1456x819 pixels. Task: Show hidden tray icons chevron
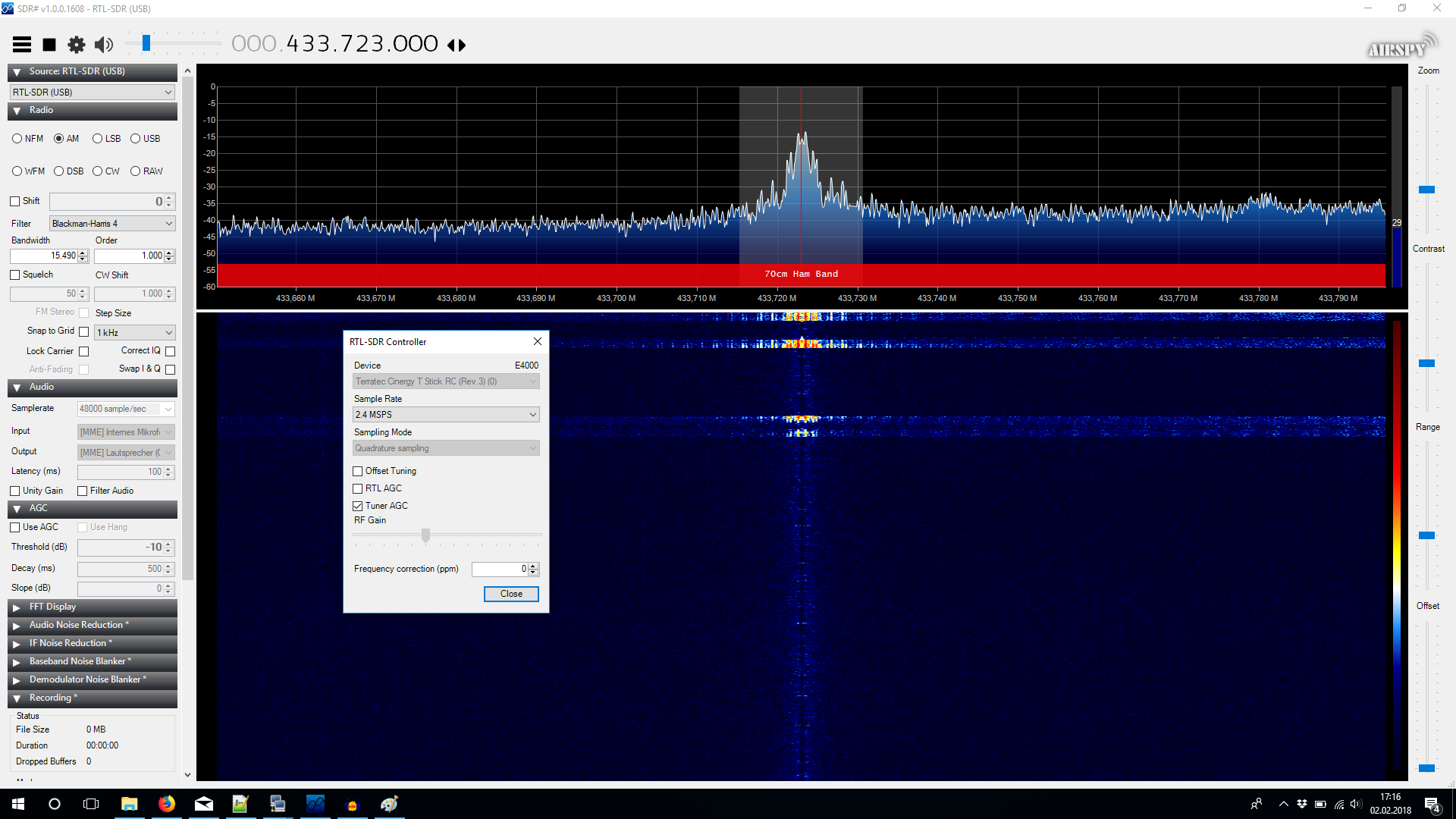[x=1283, y=804]
